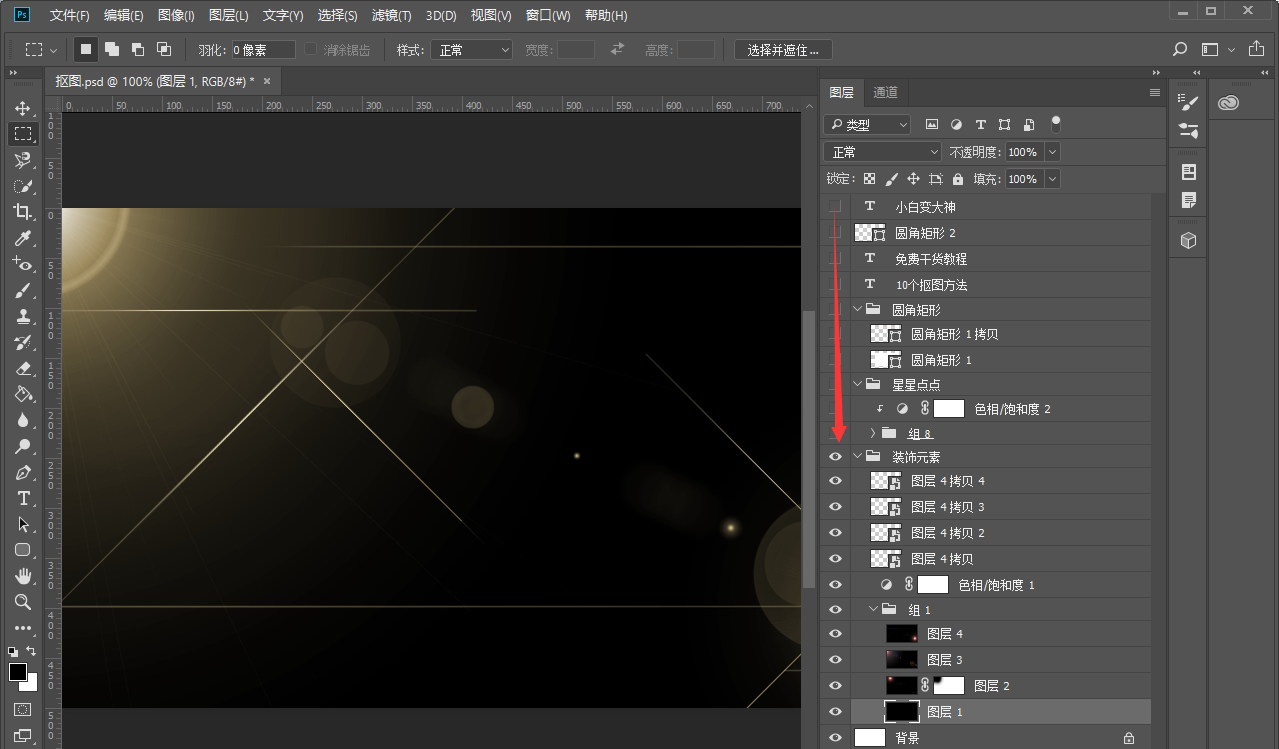This screenshot has height=749, width=1279.
Task: Open the 选择(S) menu
Action: pos(337,15)
